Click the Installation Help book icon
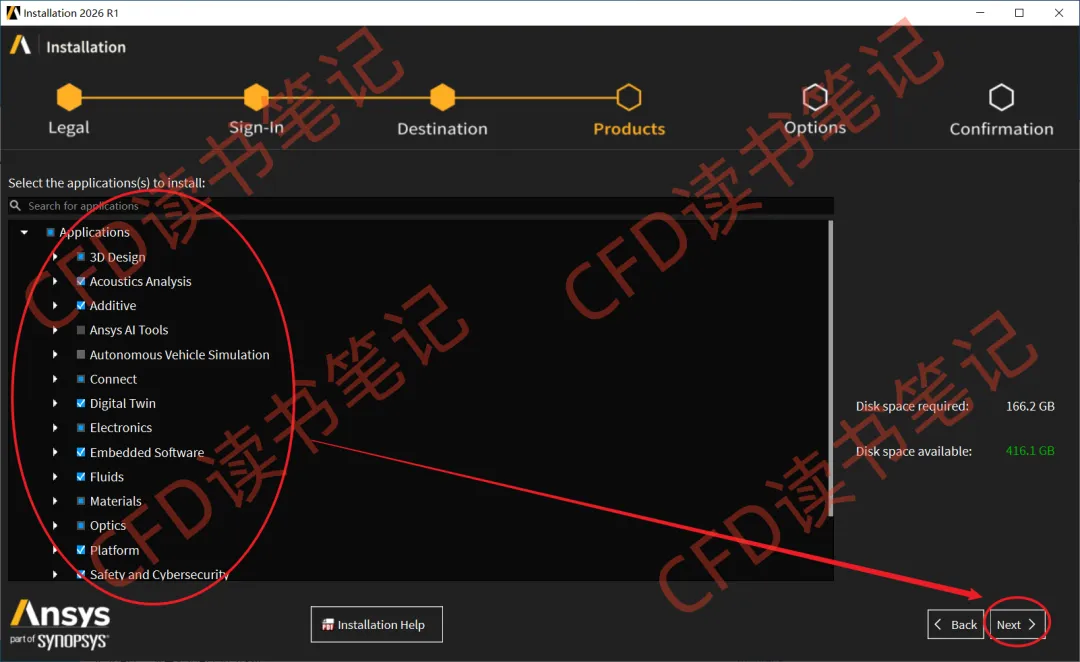 pyautogui.click(x=328, y=625)
